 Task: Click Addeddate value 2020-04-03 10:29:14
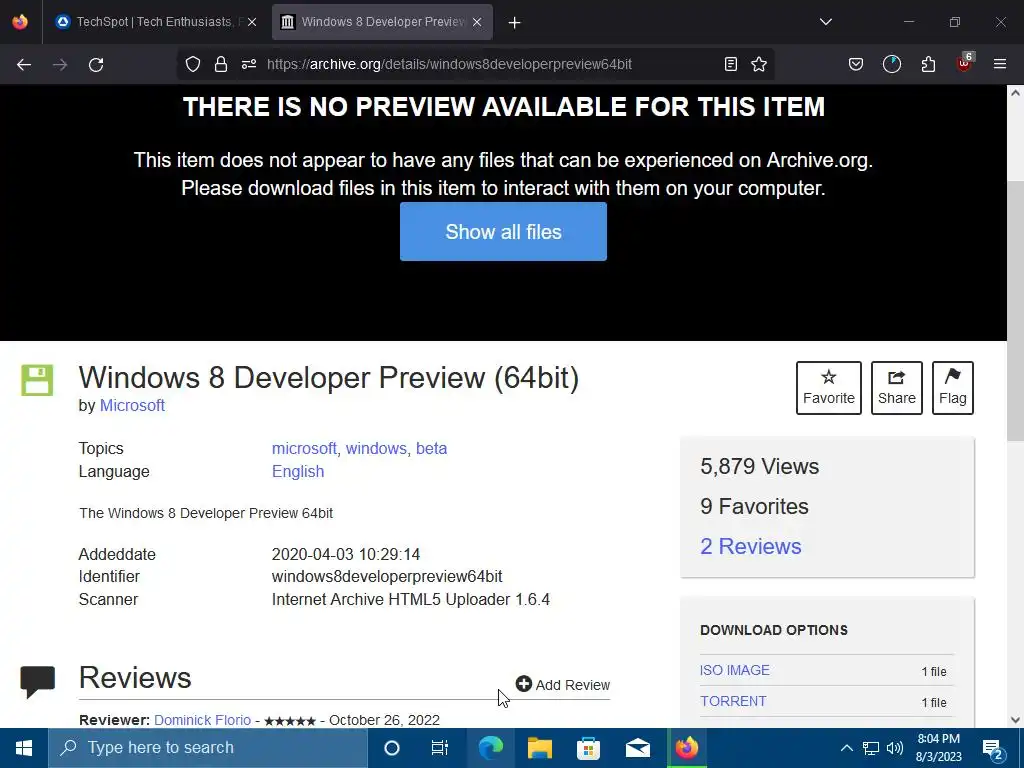pyautogui.click(x=345, y=554)
